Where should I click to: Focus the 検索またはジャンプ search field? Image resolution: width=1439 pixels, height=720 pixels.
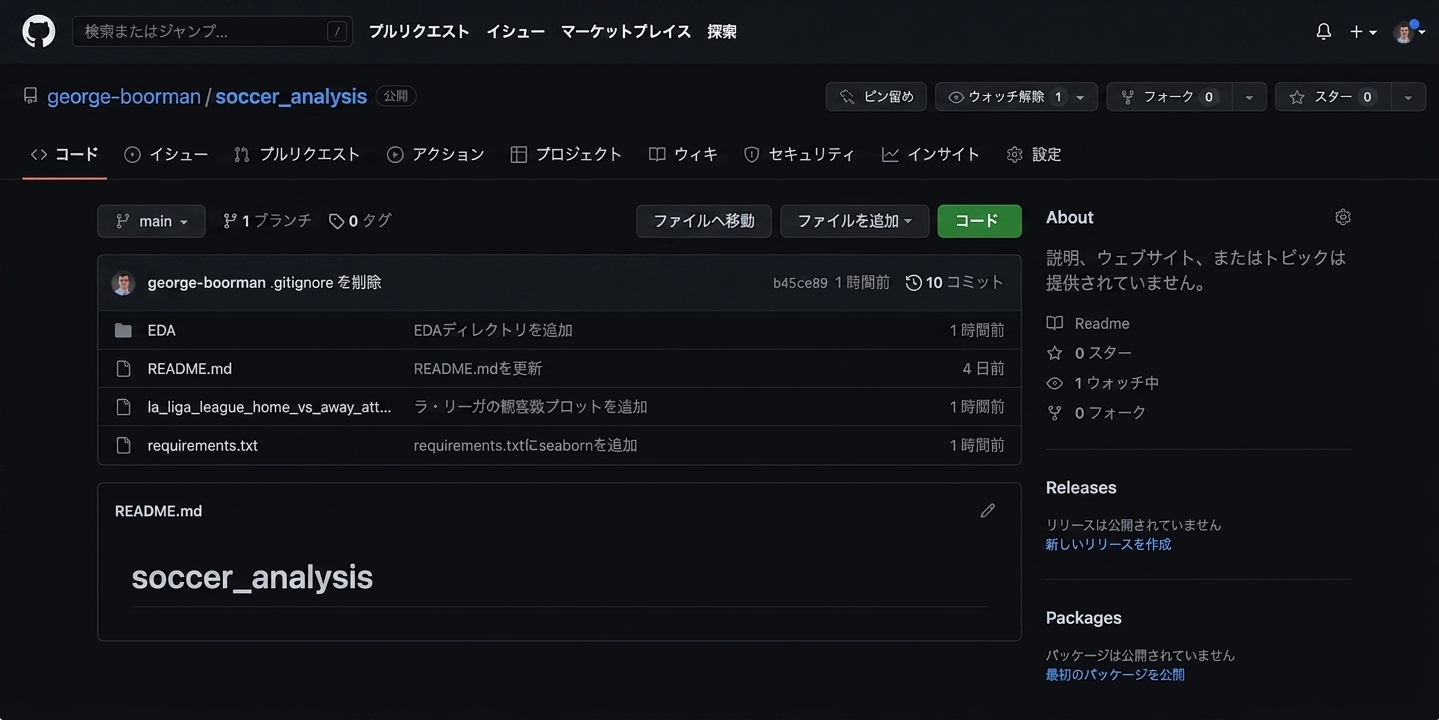tap(212, 31)
